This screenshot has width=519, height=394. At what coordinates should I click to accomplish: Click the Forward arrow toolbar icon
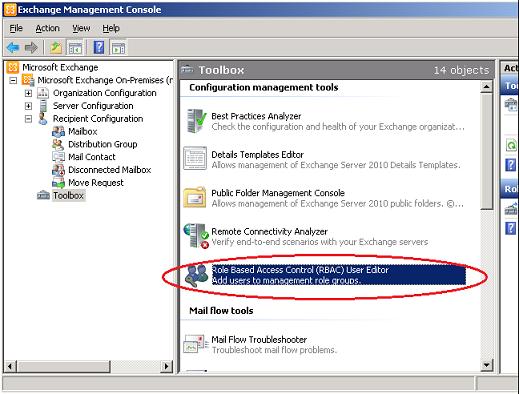click(31, 48)
